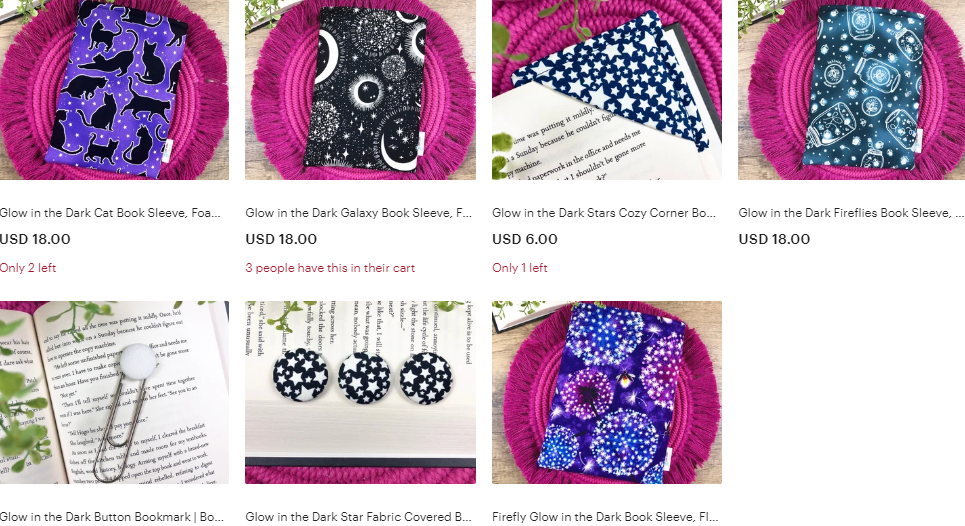Open the purple cat book sleeve photo
Screen dimensions: 965x526
114,90
